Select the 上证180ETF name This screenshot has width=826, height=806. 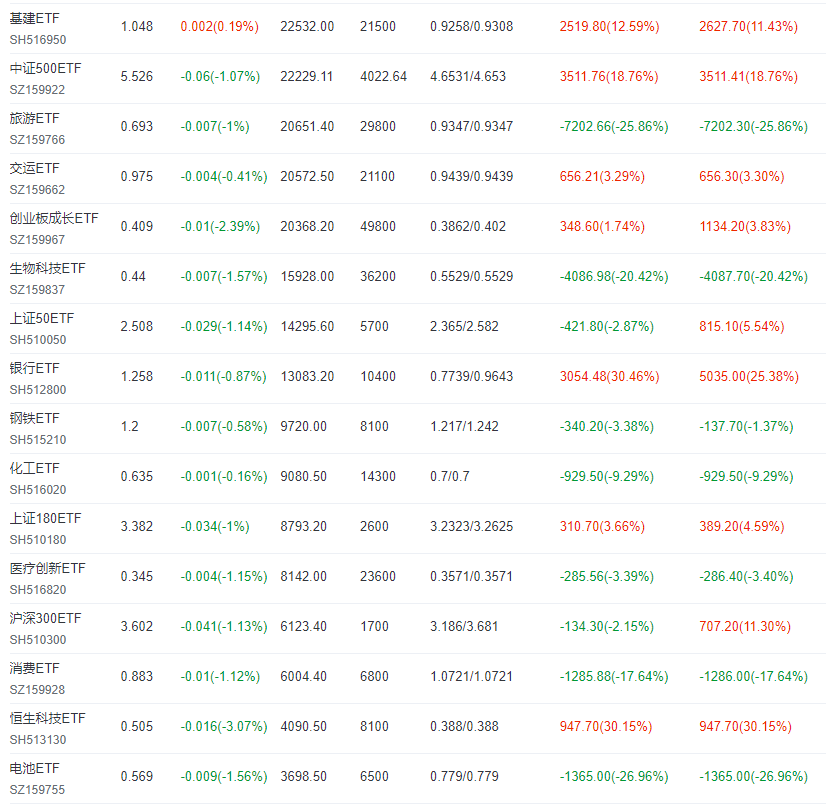click(x=45, y=518)
